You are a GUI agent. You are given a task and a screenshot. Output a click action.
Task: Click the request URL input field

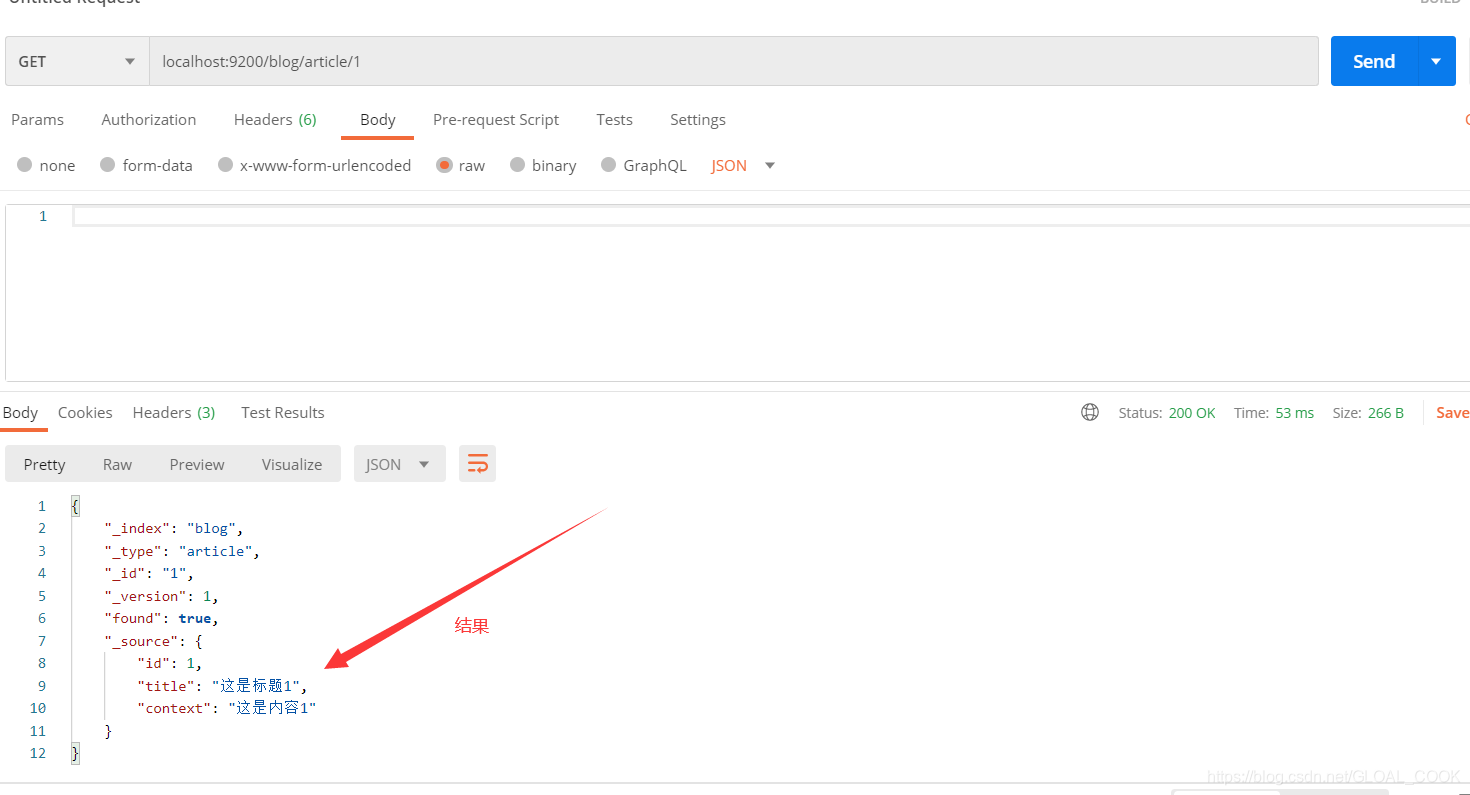(x=734, y=61)
